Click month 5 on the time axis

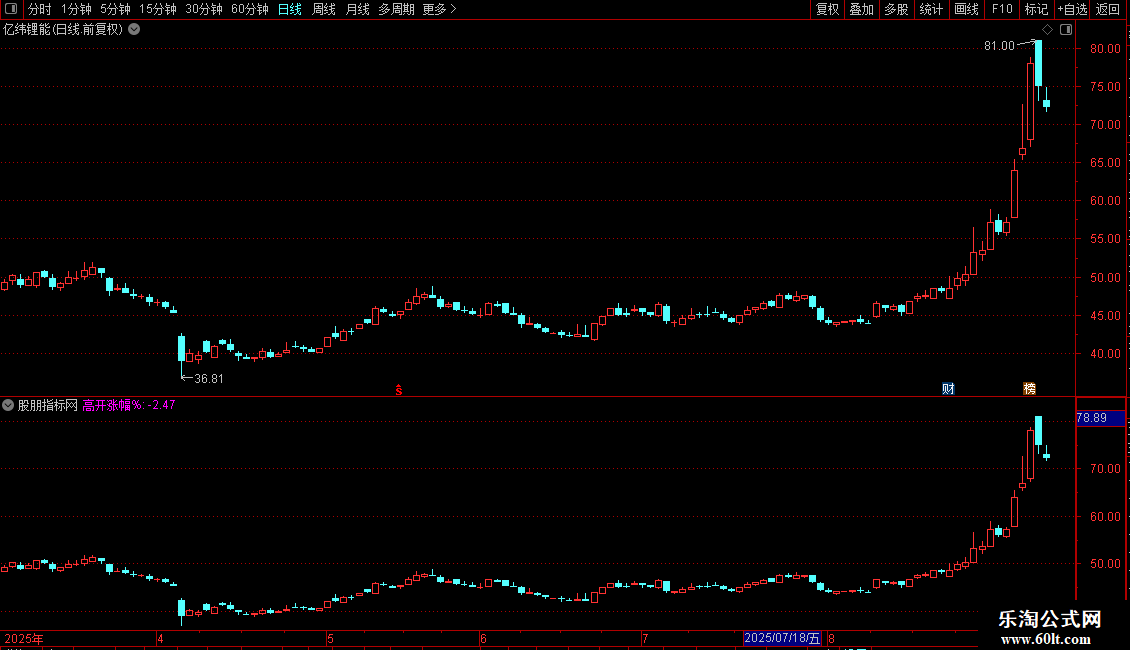click(x=330, y=639)
